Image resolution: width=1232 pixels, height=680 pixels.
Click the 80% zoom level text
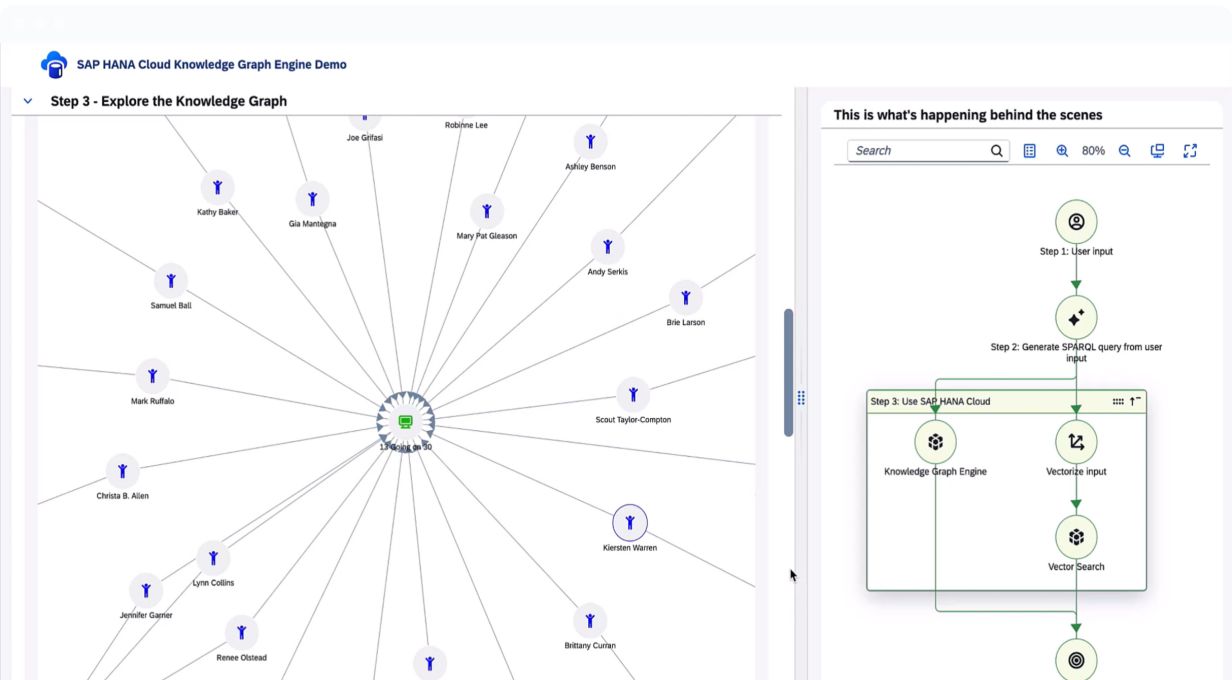tap(1093, 151)
